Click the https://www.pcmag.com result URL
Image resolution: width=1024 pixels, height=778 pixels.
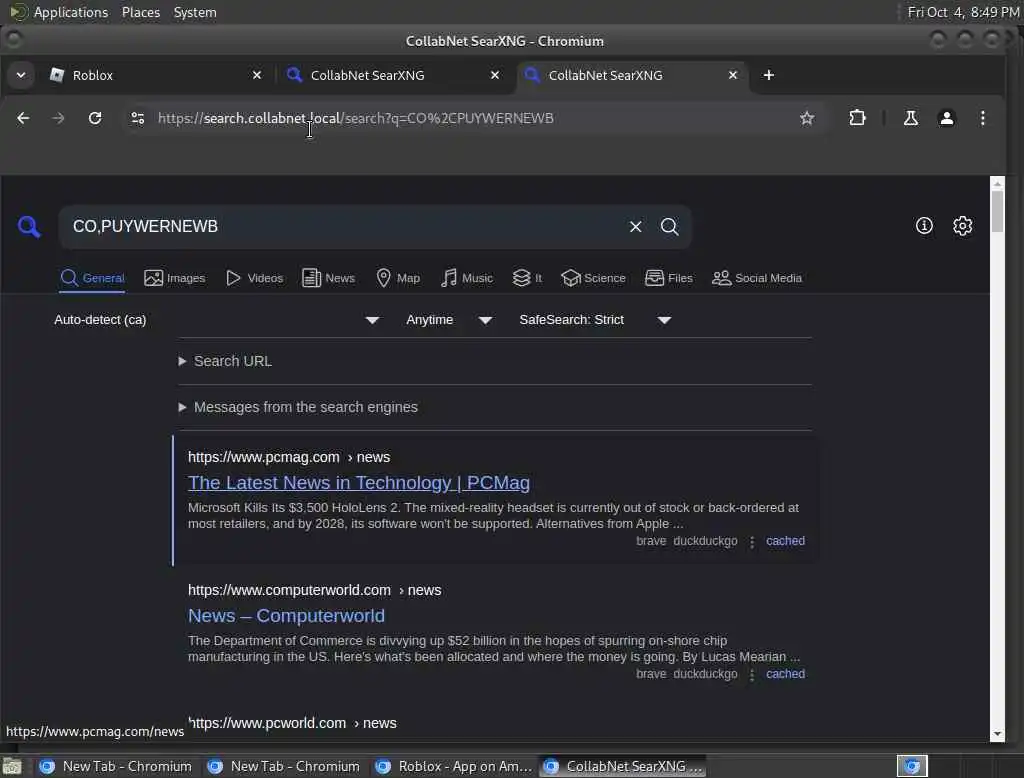pos(289,457)
